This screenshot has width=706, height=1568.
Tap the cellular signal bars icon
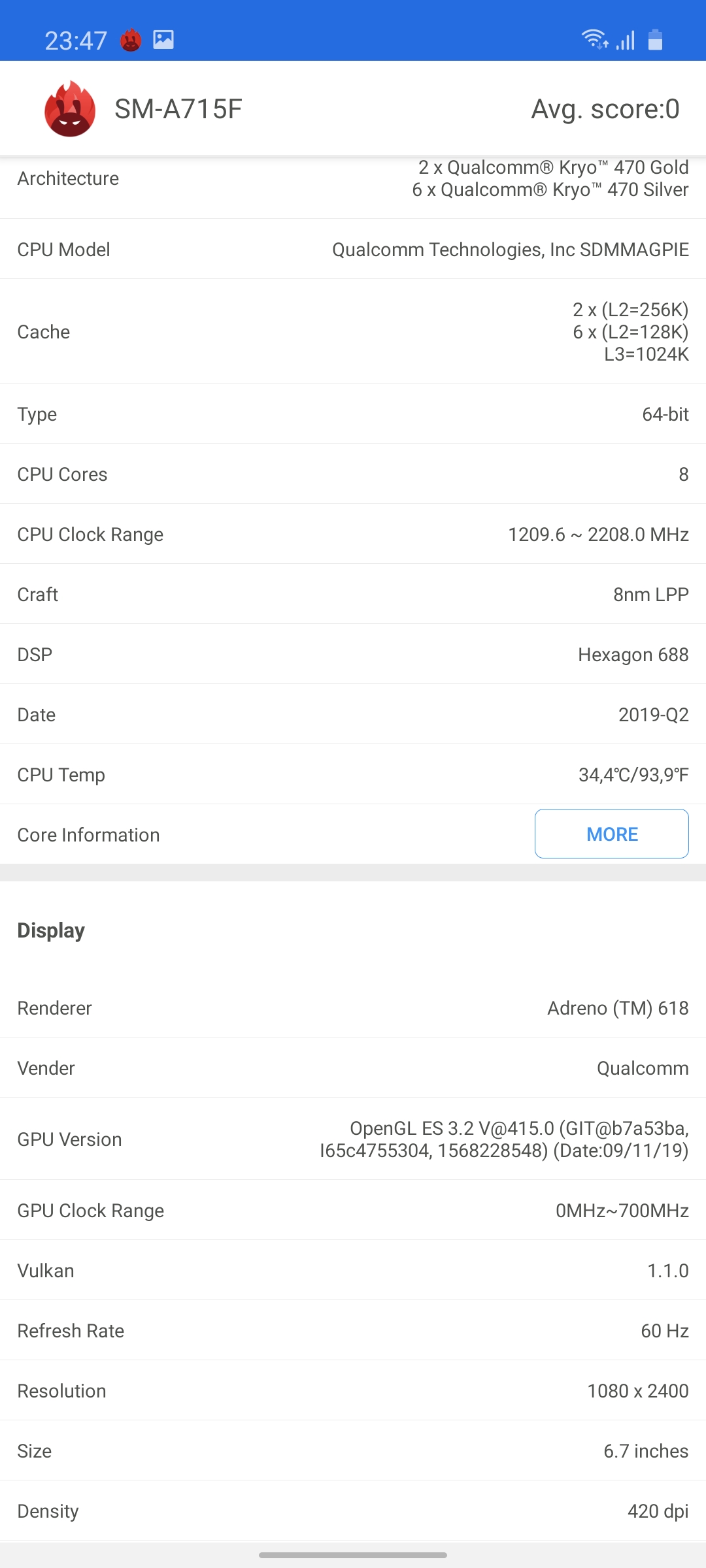626,41
